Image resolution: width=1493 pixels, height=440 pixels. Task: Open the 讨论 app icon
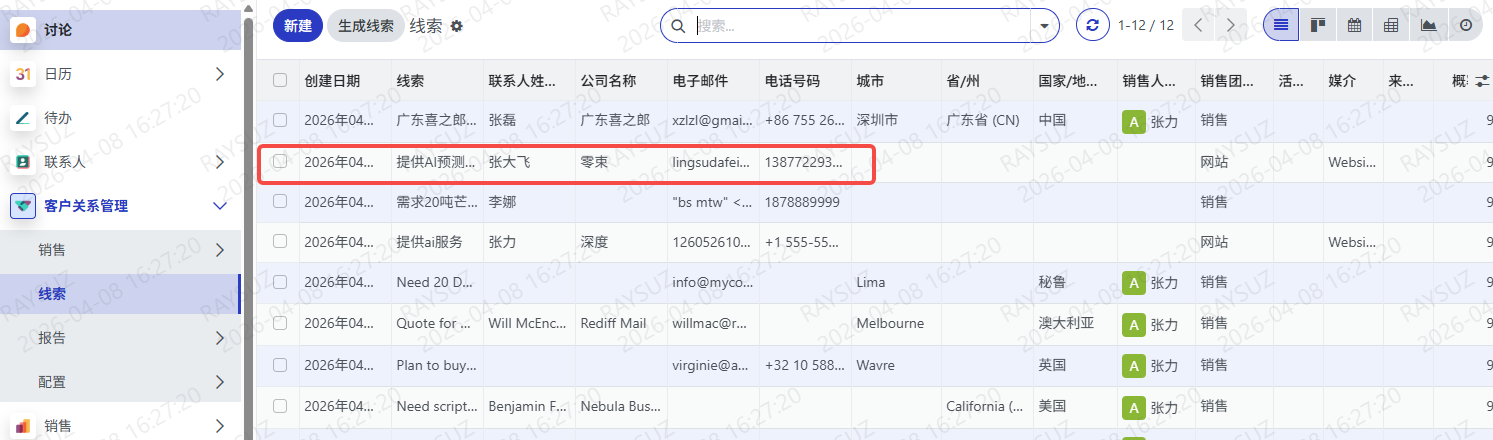coord(23,30)
